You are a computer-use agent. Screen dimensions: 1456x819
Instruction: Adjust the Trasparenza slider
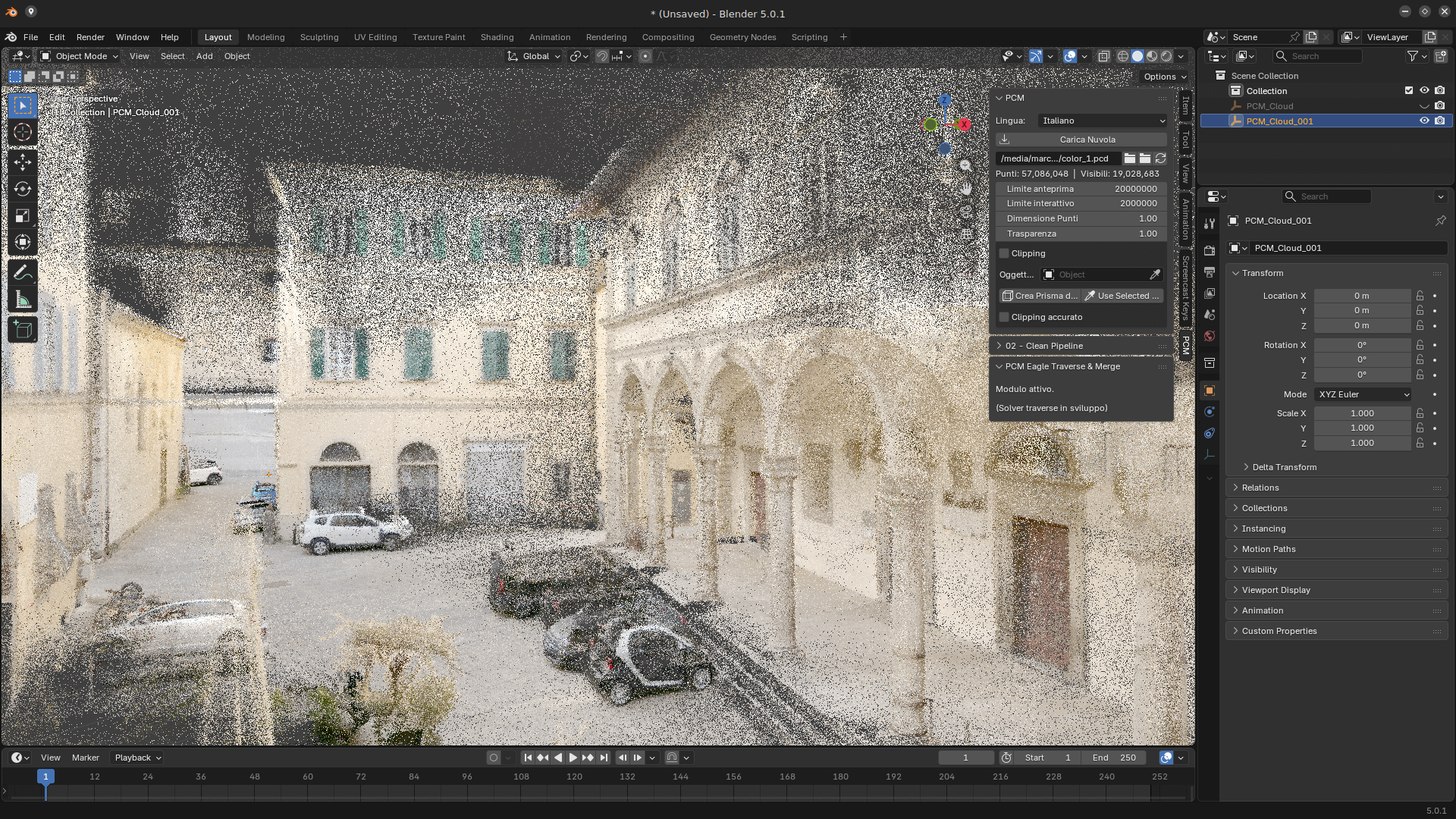click(x=1081, y=234)
